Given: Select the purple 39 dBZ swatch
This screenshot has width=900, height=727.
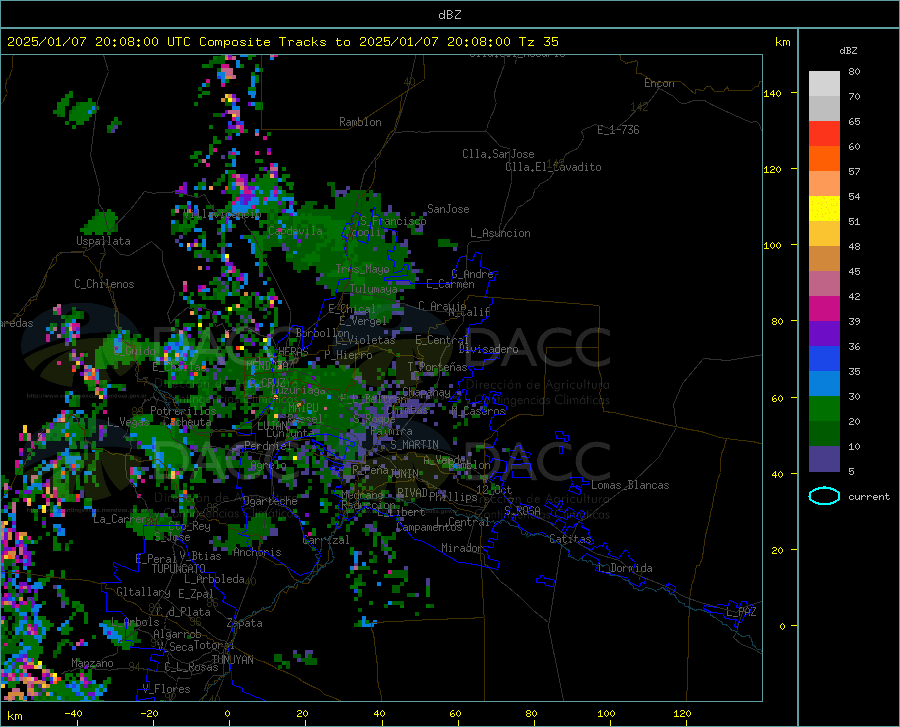Looking at the screenshot, I should (824, 334).
